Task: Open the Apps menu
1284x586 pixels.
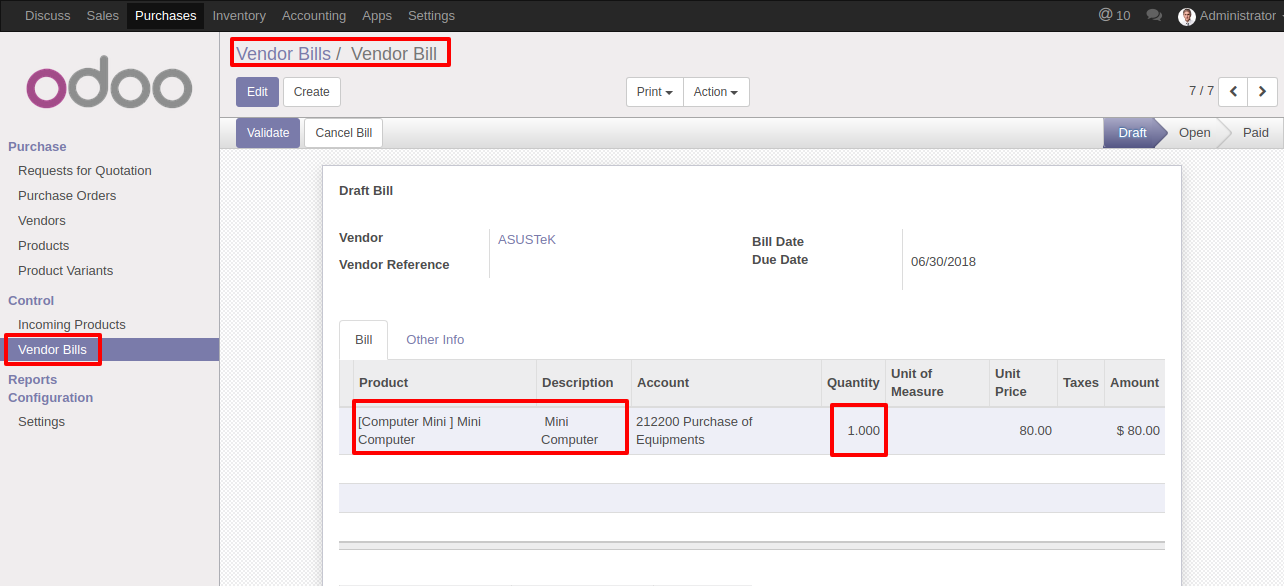Action: point(377,15)
